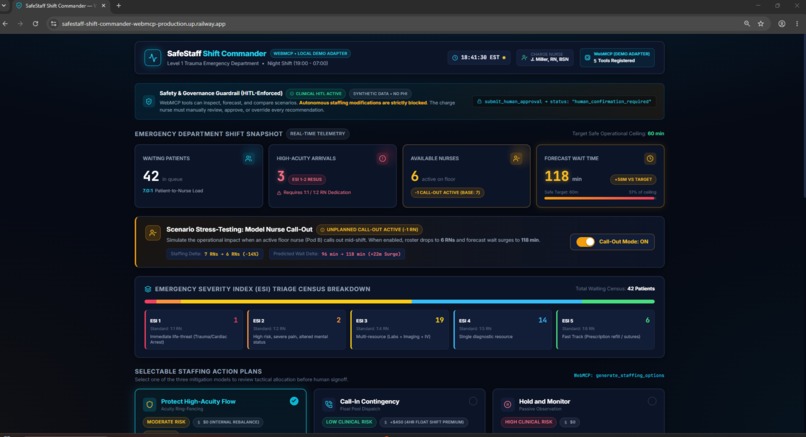Select the Hold and Monitor radio button
Viewport: 806px width, 437px height.
[x=652, y=401]
